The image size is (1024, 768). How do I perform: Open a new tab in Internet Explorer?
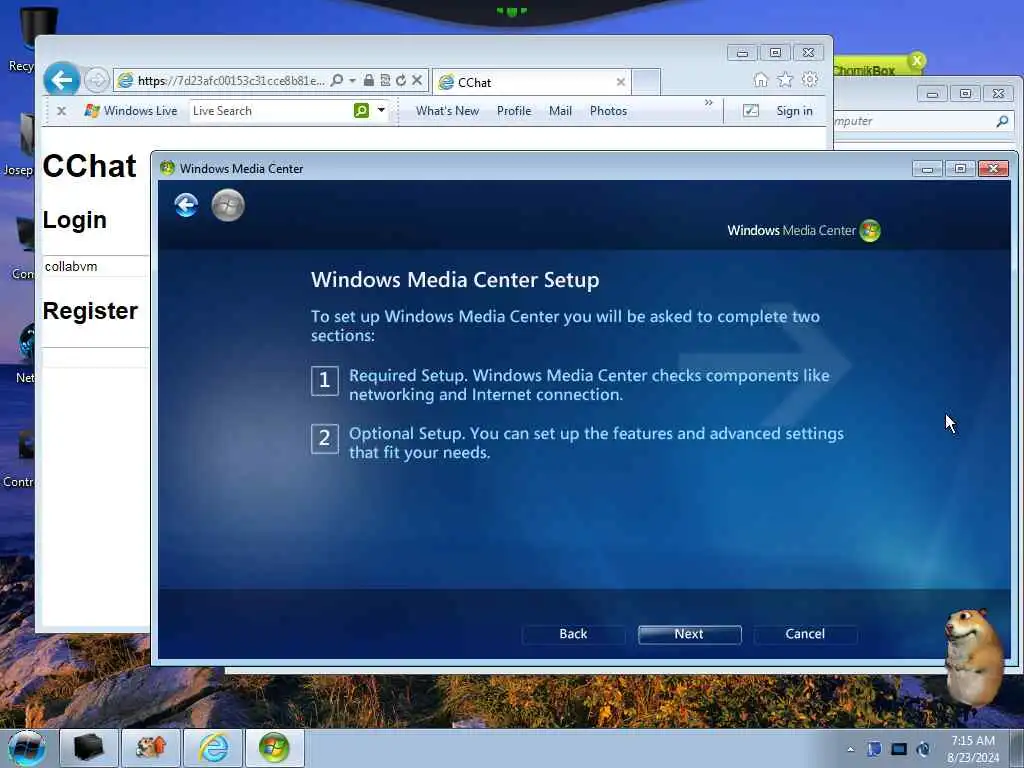(x=646, y=82)
